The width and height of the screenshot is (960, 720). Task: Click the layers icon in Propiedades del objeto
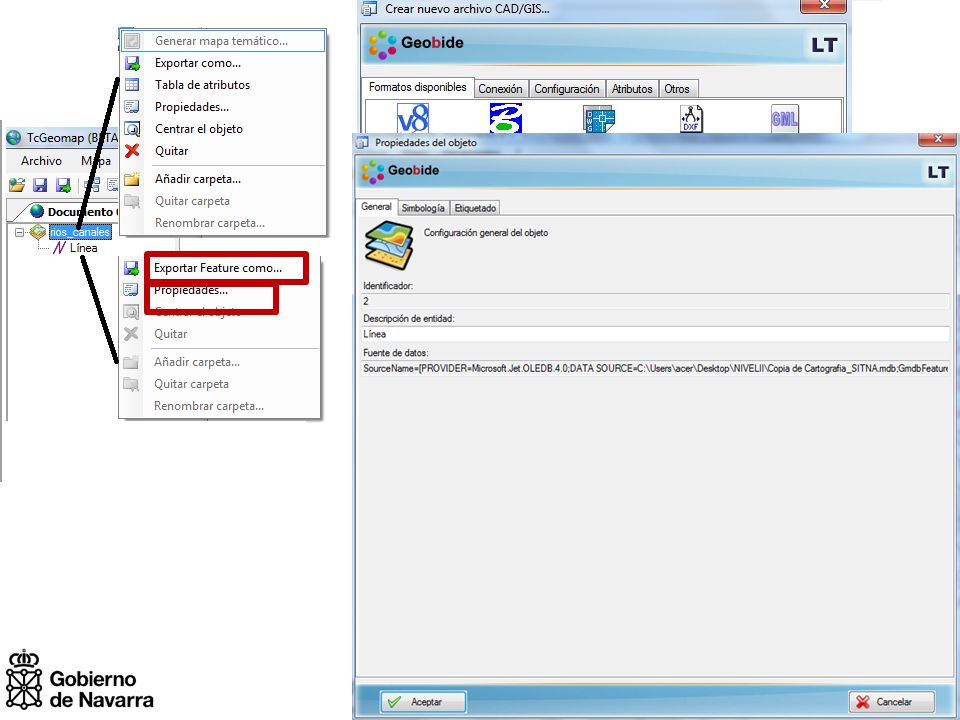pyautogui.click(x=389, y=245)
